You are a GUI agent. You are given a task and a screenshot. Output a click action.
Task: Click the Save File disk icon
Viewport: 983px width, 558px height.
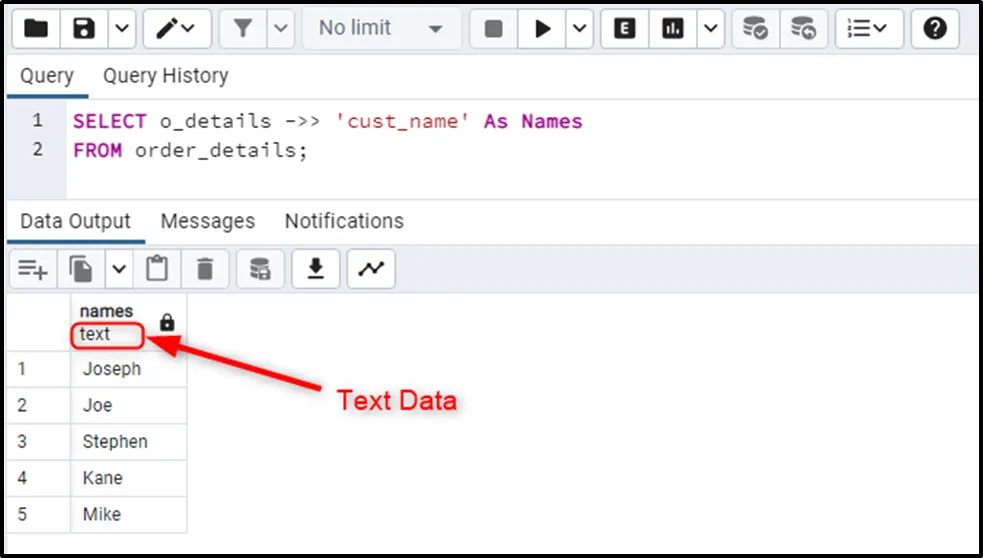click(x=83, y=29)
